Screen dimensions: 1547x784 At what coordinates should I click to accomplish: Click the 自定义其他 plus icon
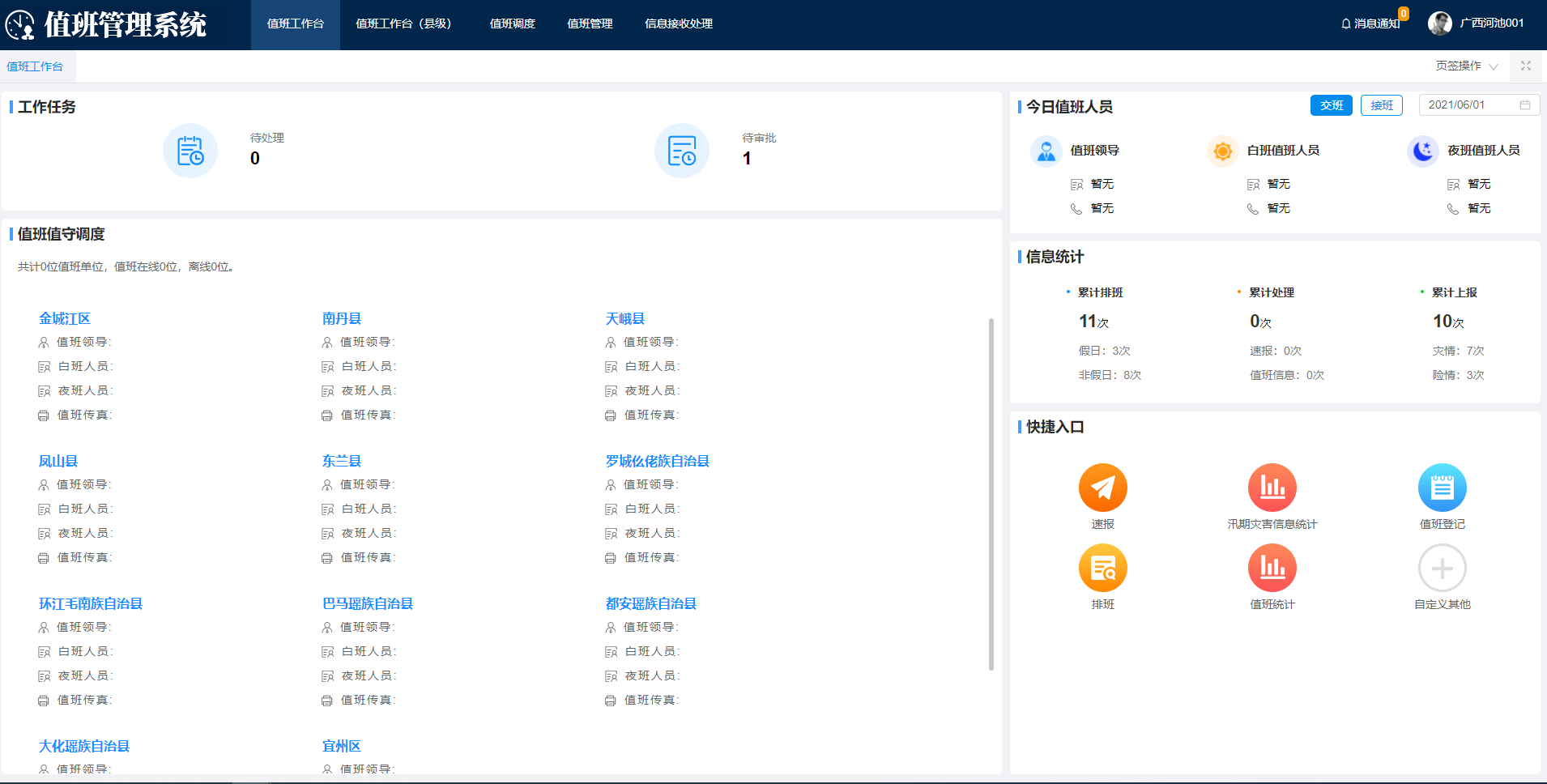click(x=1443, y=568)
